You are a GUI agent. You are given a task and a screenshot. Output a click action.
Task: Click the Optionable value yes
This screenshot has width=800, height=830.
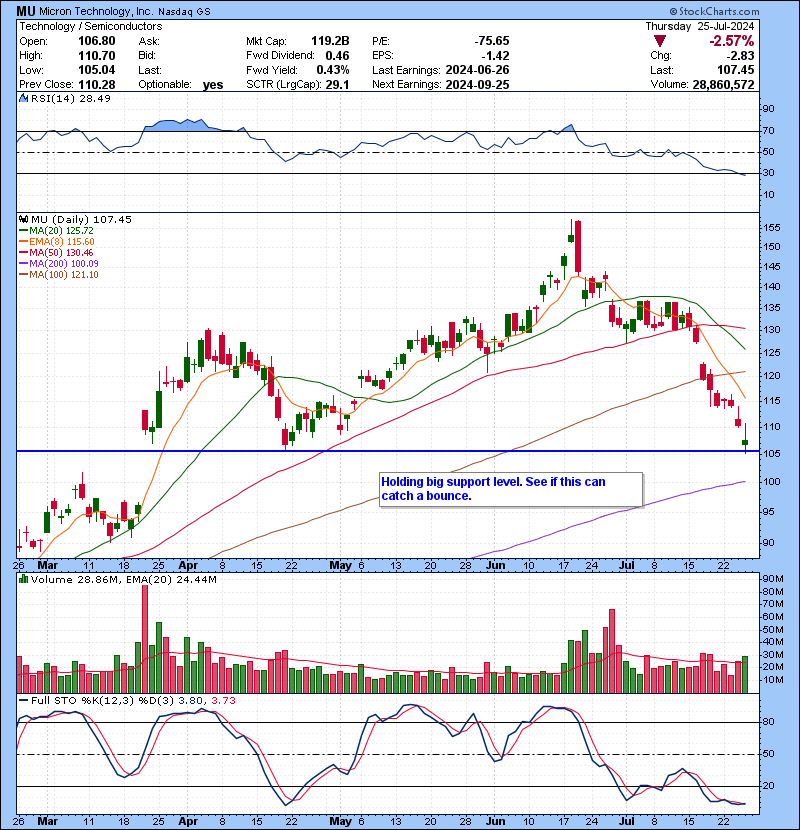tap(213, 85)
